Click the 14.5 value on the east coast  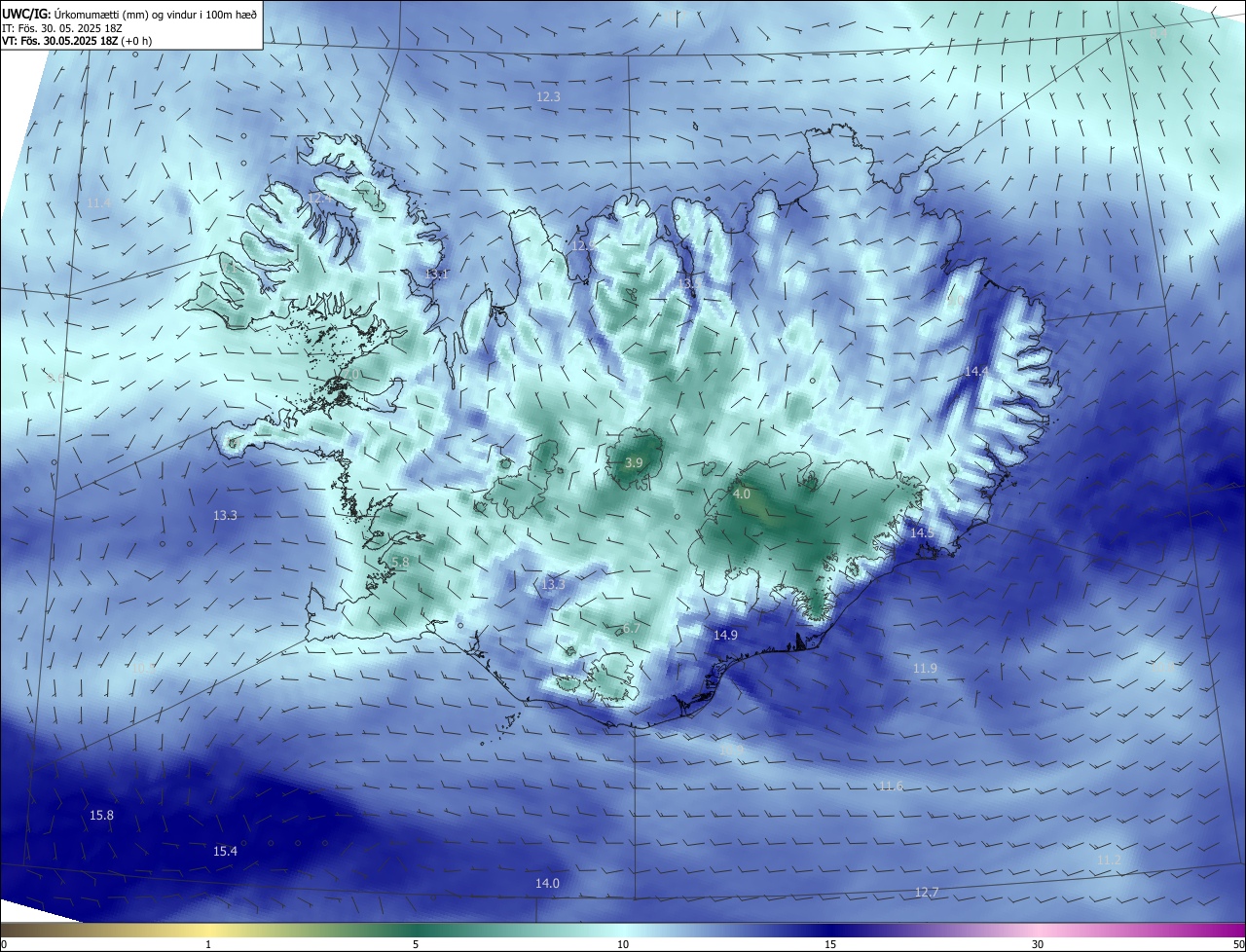coord(921,533)
